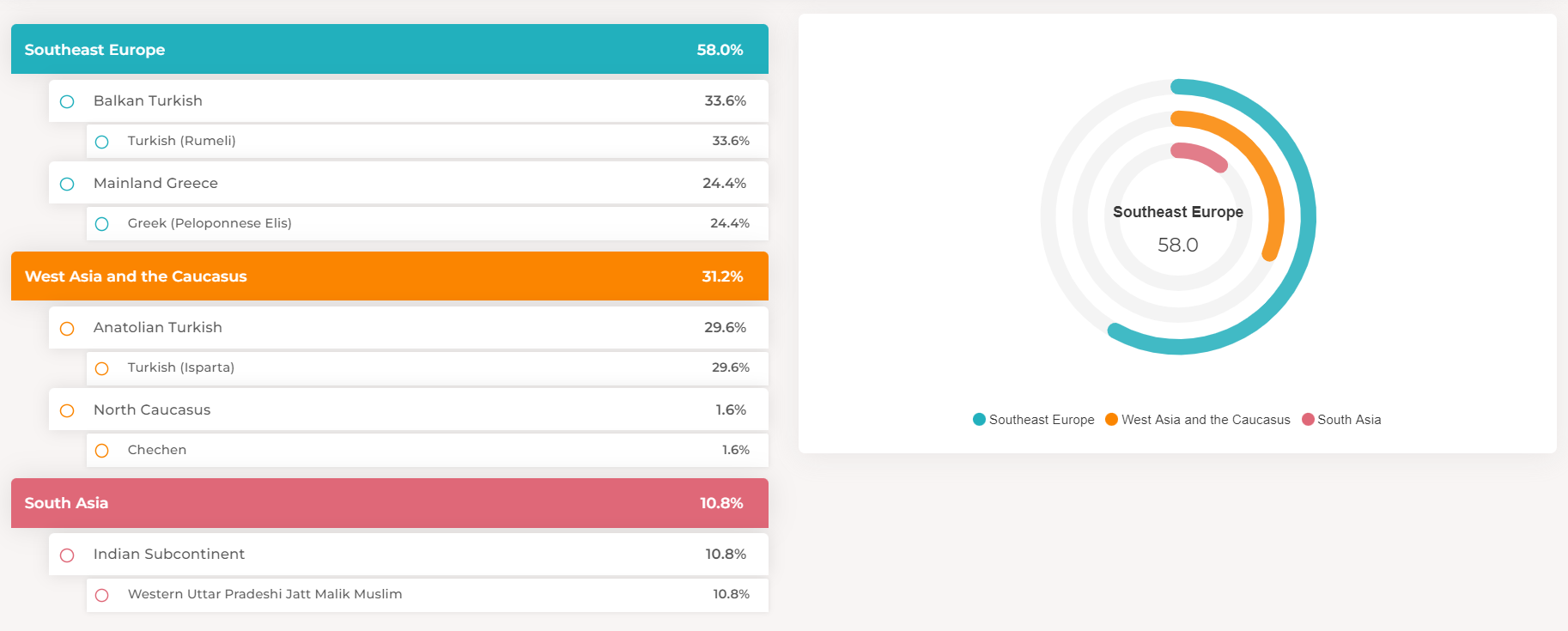Collapse the West Asia and the Caucasus header
Image resolution: width=1568 pixels, height=631 pixels.
[x=389, y=276]
